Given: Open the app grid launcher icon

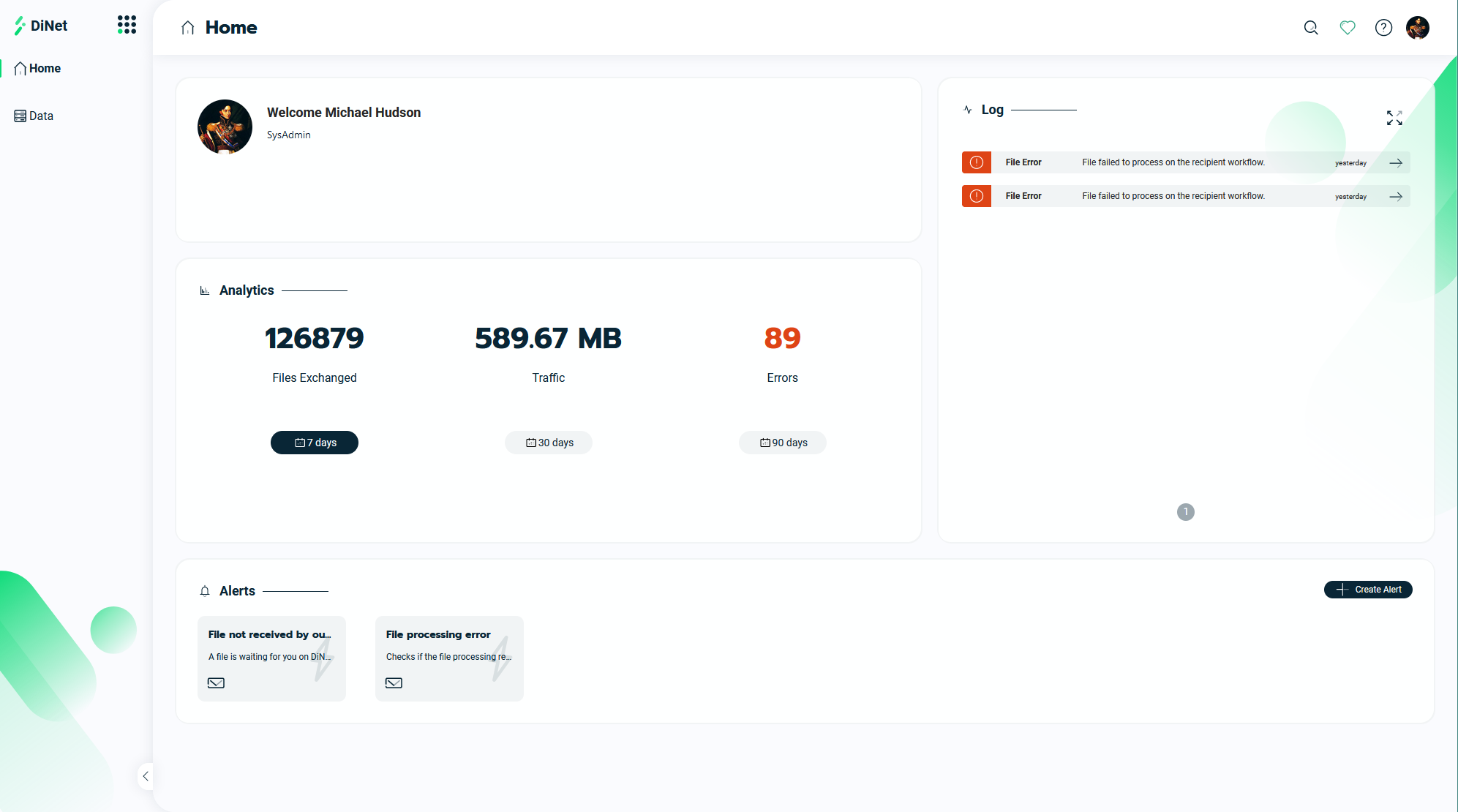Looking at the screenshot, I should tap(126, 24).
